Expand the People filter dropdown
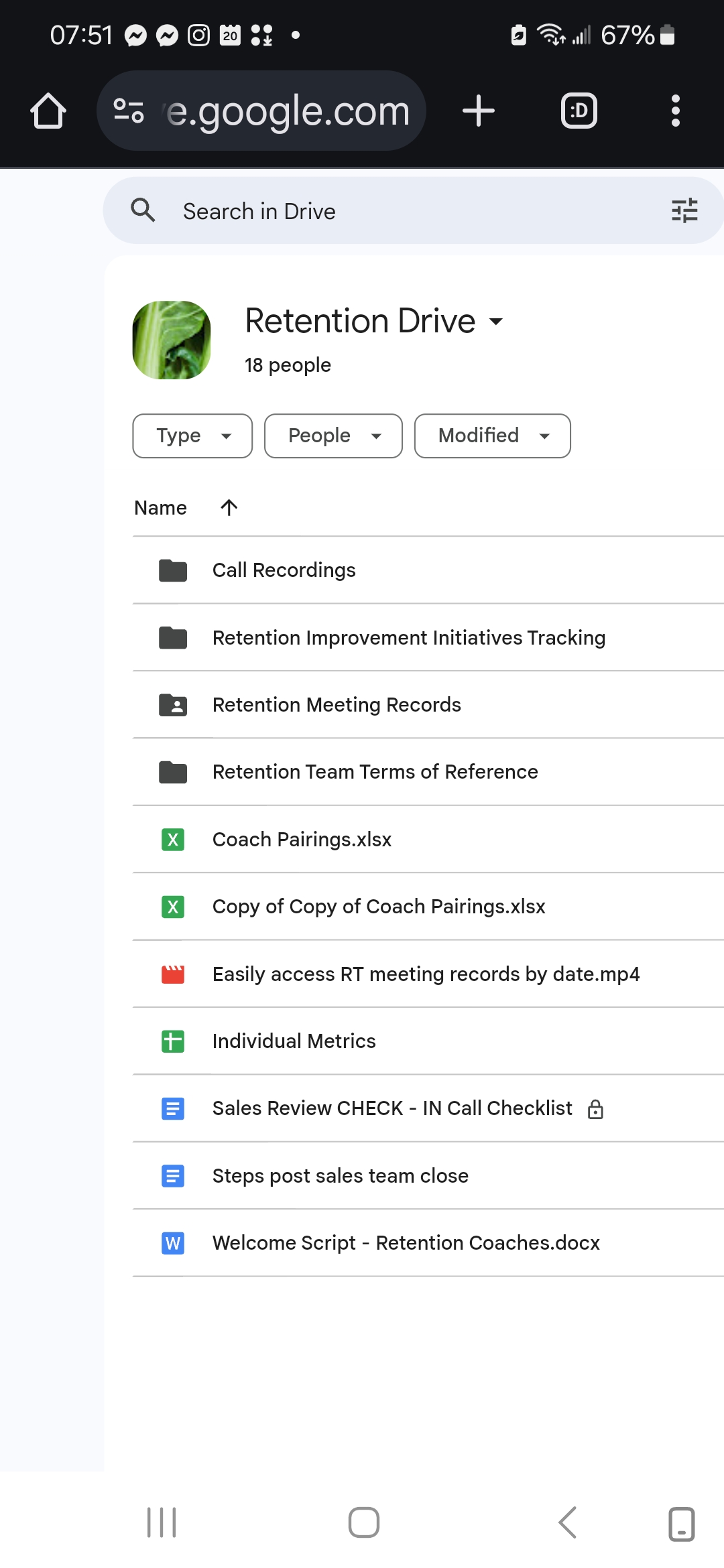The height and width of the screenshot is (1568, 724). click(333, 436)
